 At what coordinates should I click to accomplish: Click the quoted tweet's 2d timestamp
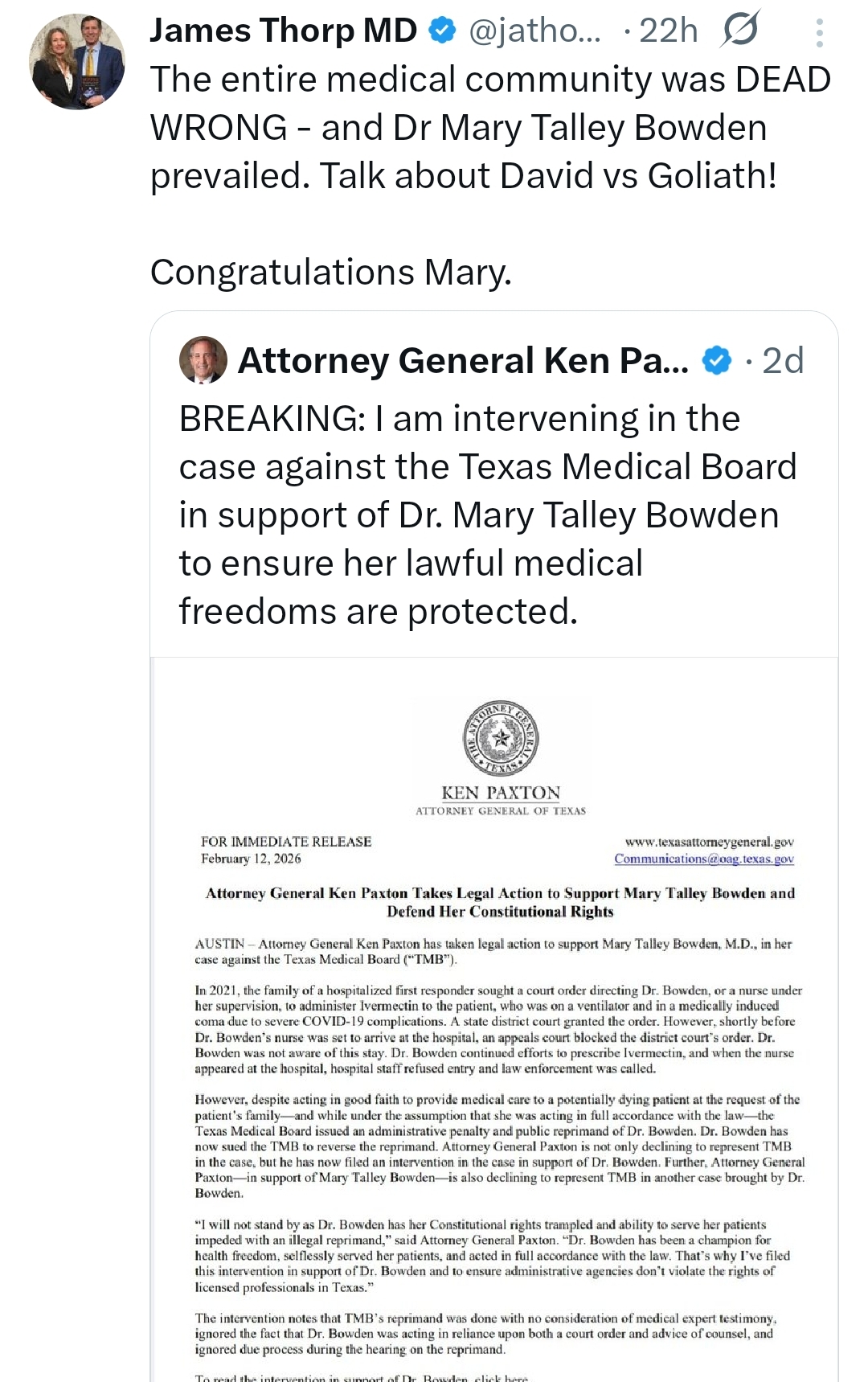tap(782, 360)
